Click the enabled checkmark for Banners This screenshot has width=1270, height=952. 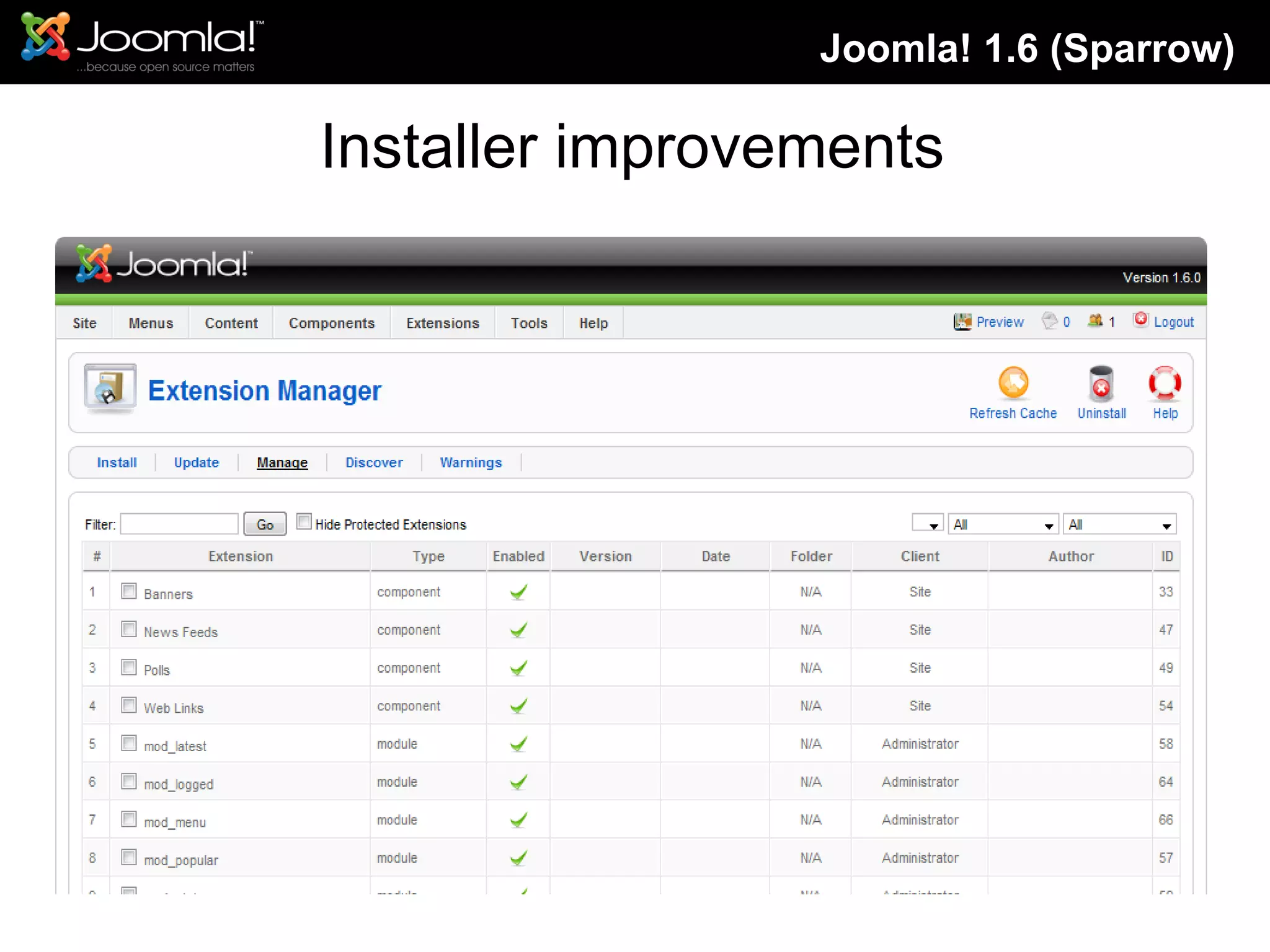pos(518,592)
